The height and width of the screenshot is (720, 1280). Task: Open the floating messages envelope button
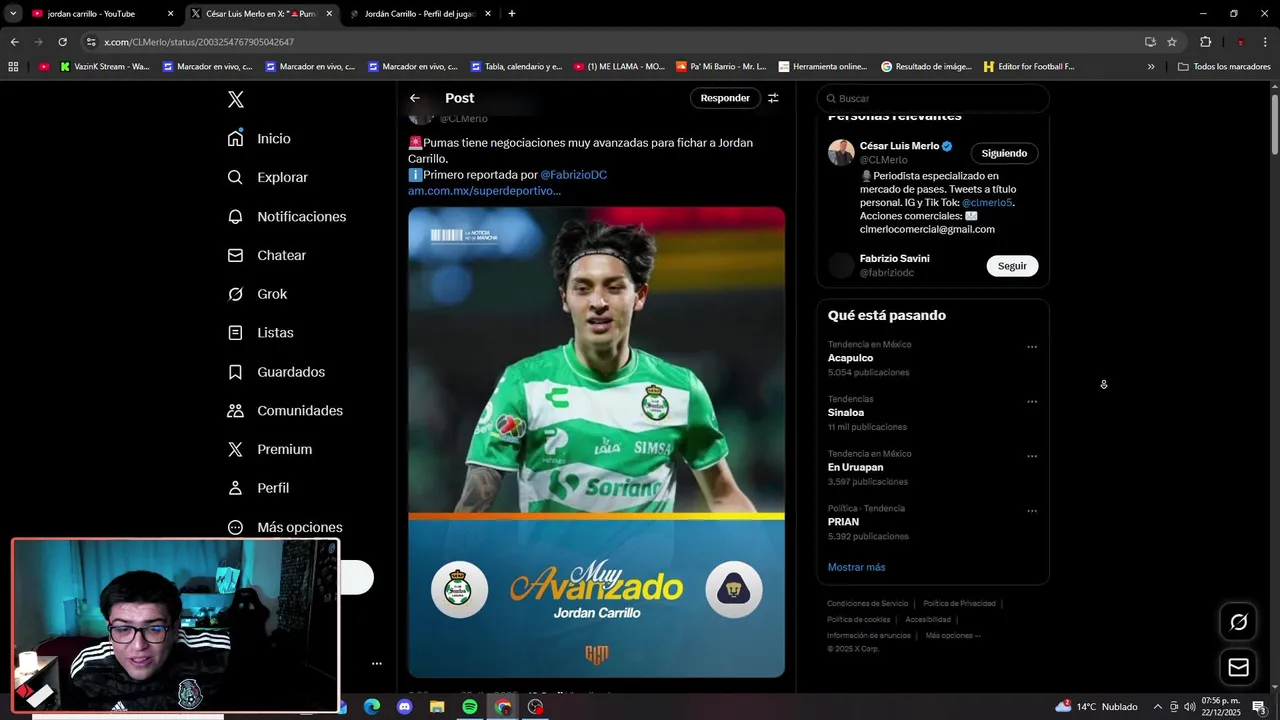[x=1238, y=667]
